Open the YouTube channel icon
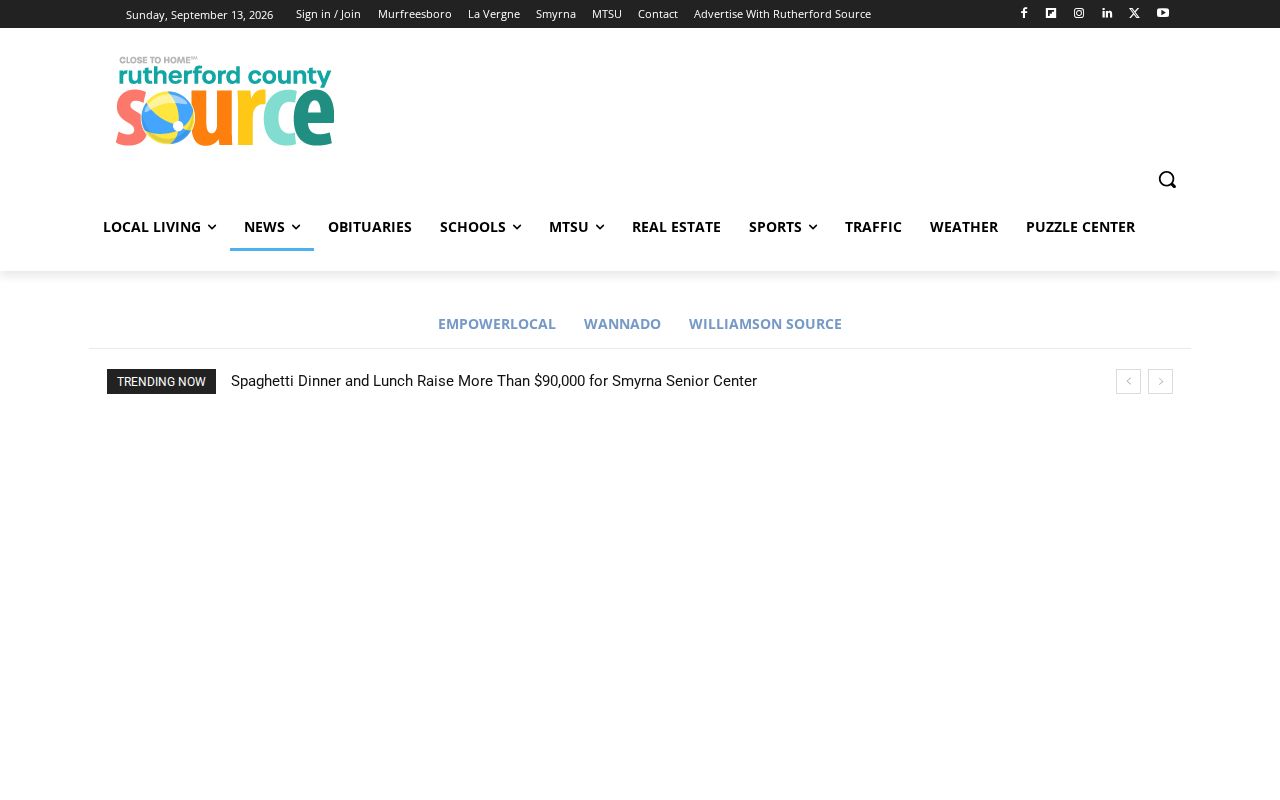 coord(1163,13)
